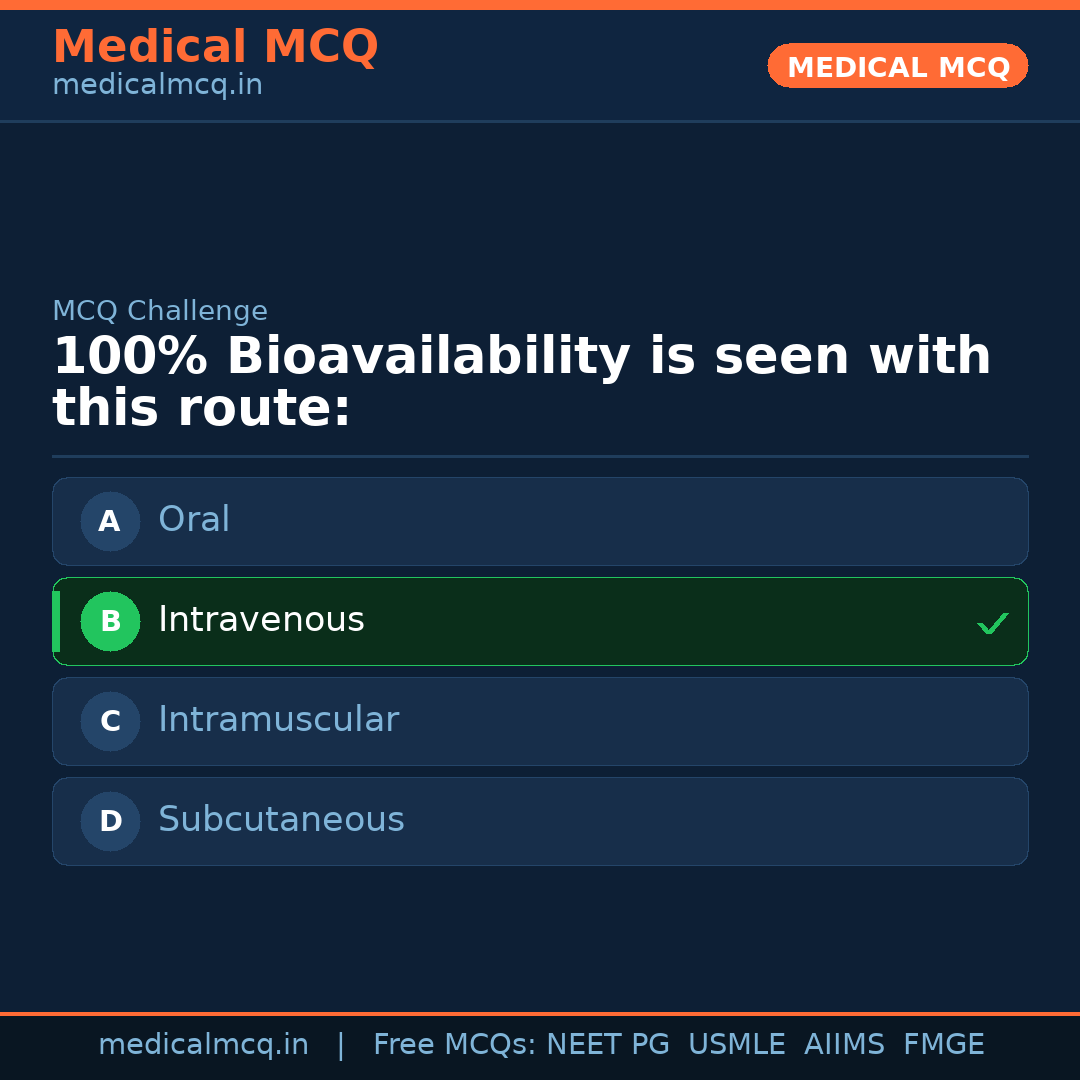The image size is (1080, 1080).
Task: Open the medicalmcq.in link in the footer
Action: pyautogui.click(x=203, y=1045)
